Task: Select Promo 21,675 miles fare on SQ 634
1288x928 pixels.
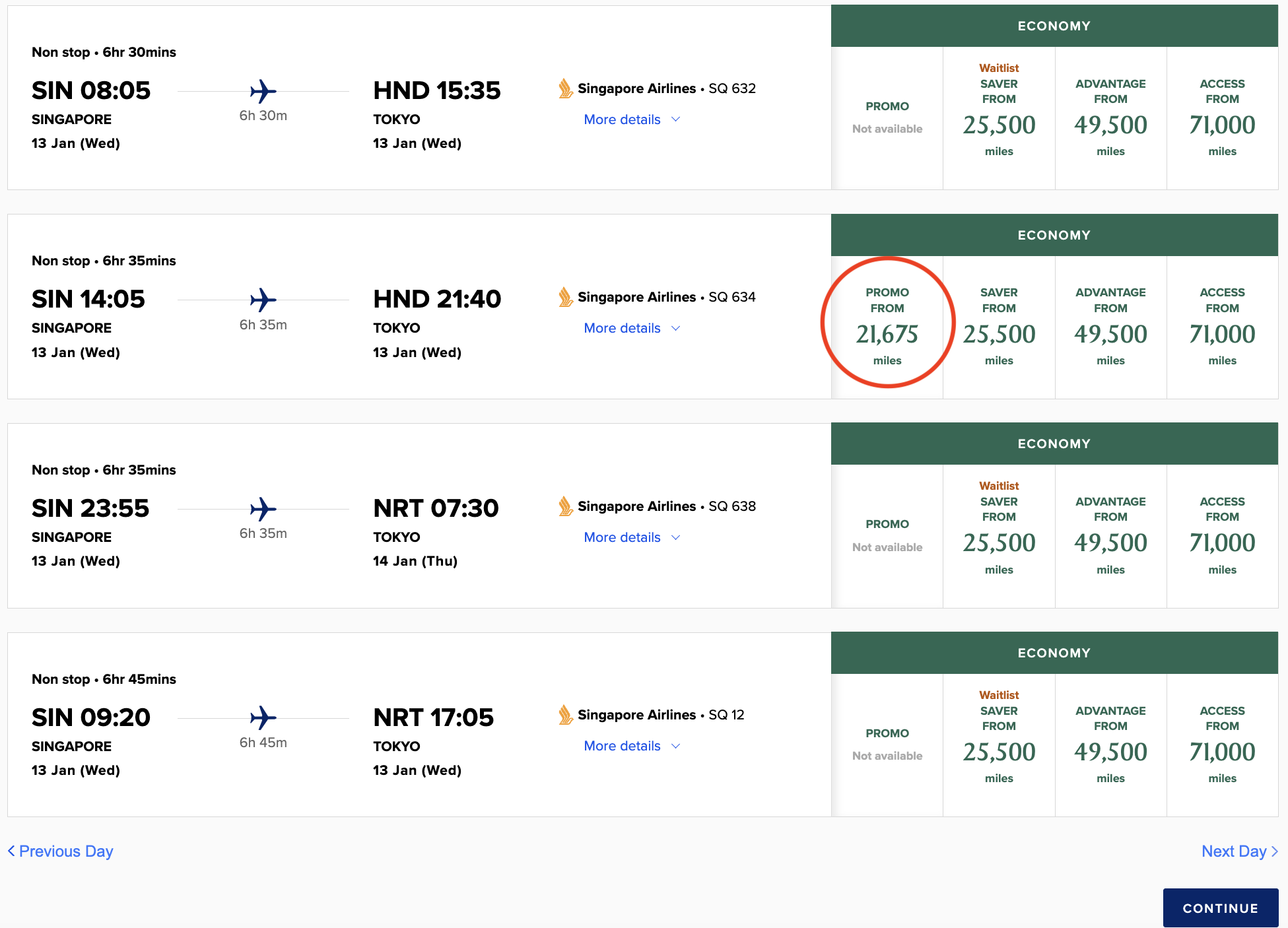Action: [887, 327]
